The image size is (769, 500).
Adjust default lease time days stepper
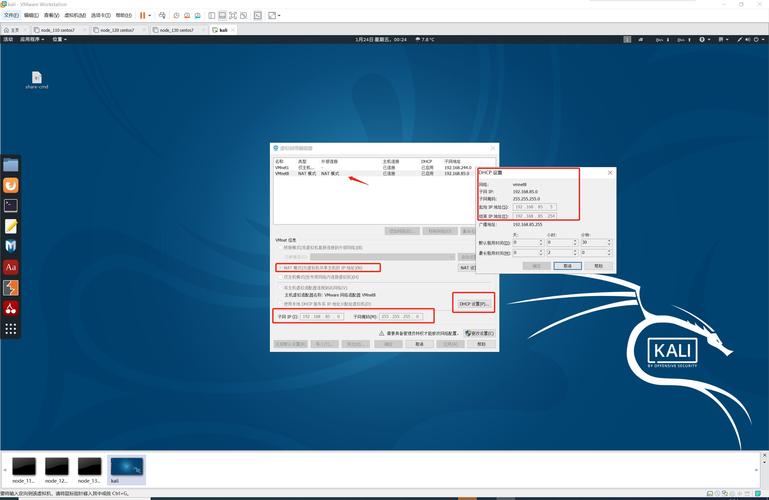click(541, 242)
